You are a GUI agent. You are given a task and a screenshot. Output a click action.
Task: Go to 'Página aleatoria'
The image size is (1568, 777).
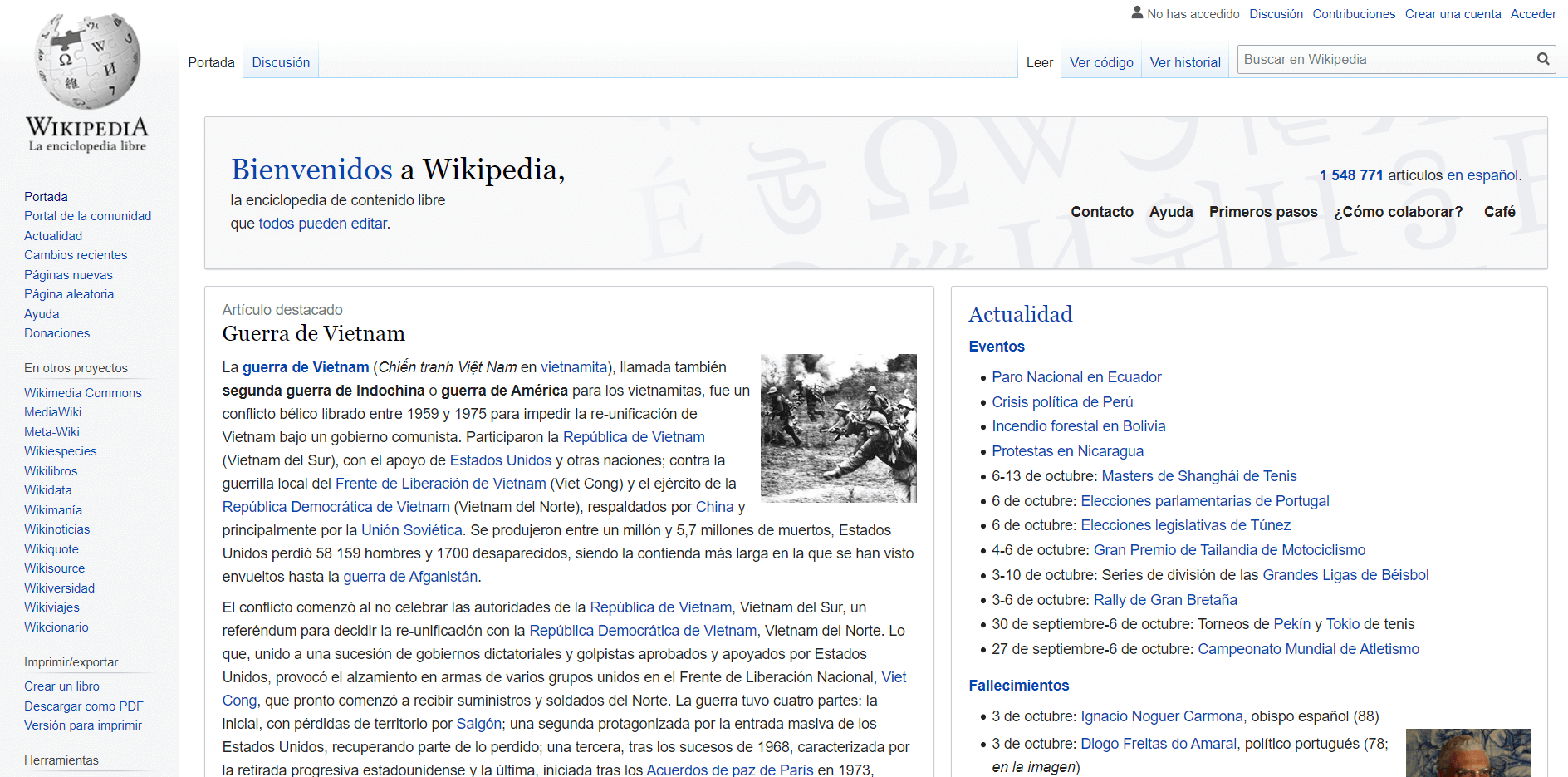[x=69, y=294]
